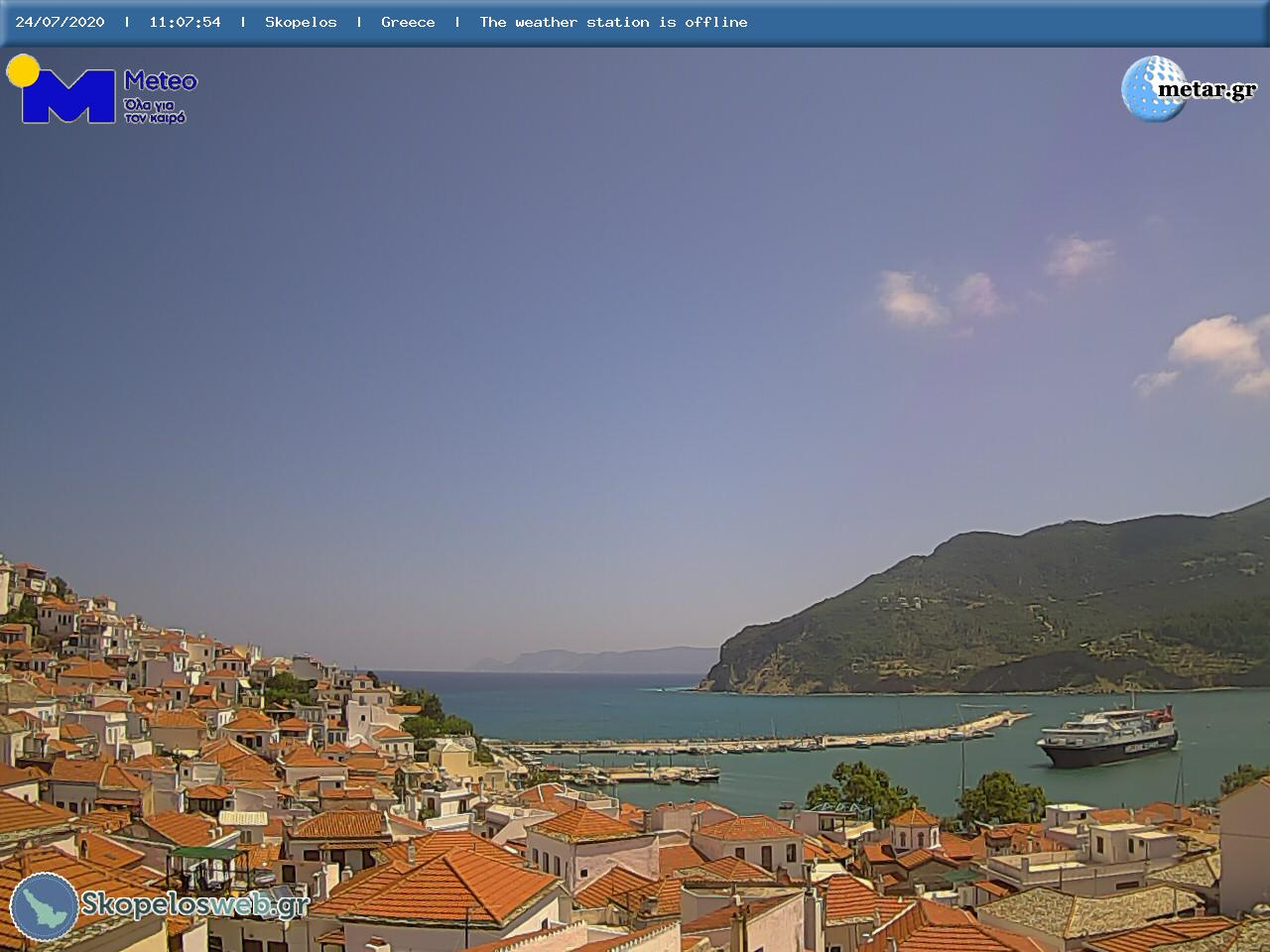The width and height of the screenshot is (1270, 952).
Task: Click the yellow sun on Meteo logo
Action: pyautogui.click(x=22, y=69)
